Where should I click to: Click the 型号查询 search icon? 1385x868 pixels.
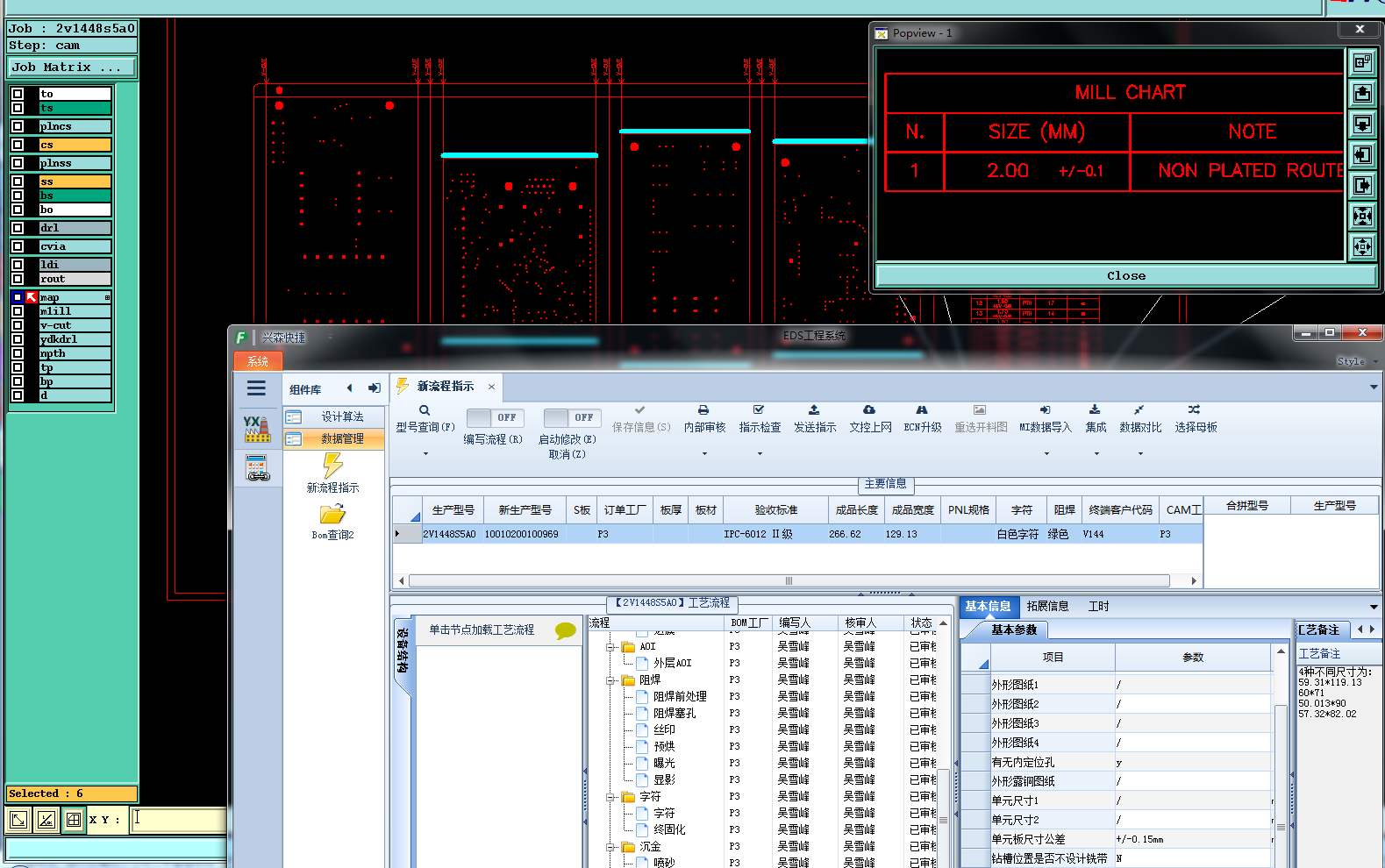tap(425, 410)
